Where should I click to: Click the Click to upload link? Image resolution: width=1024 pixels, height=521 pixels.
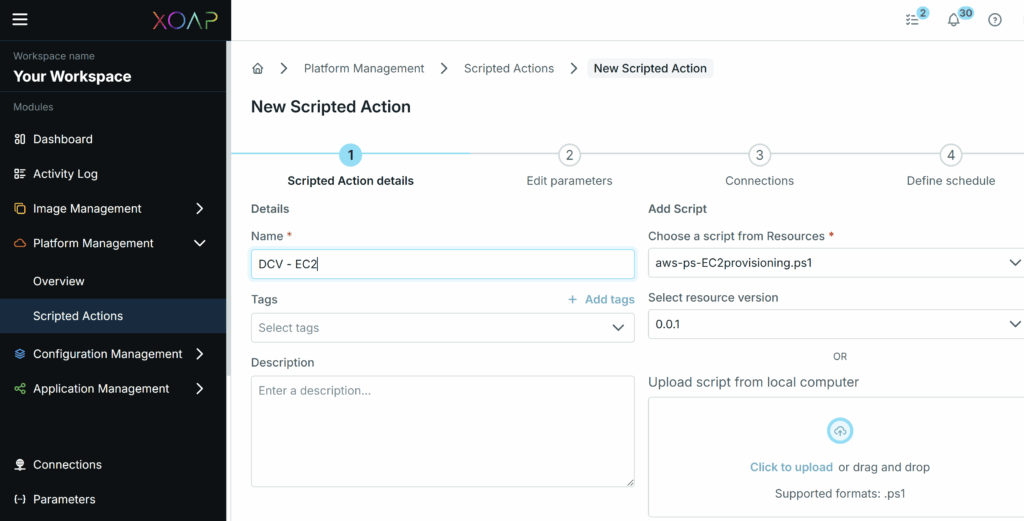(x=791, y=467)
